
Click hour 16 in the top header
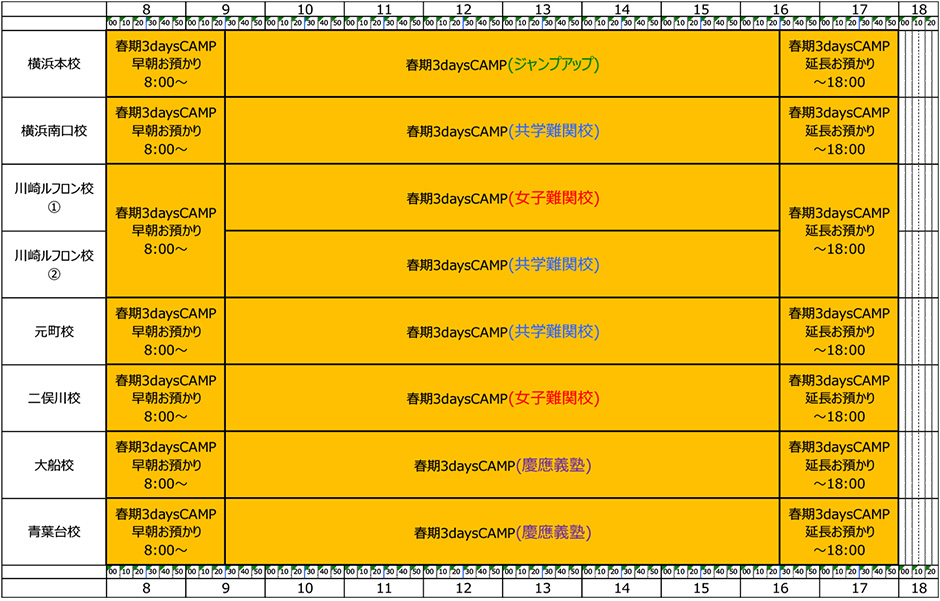pyautogui.click(x=780, y=9)
